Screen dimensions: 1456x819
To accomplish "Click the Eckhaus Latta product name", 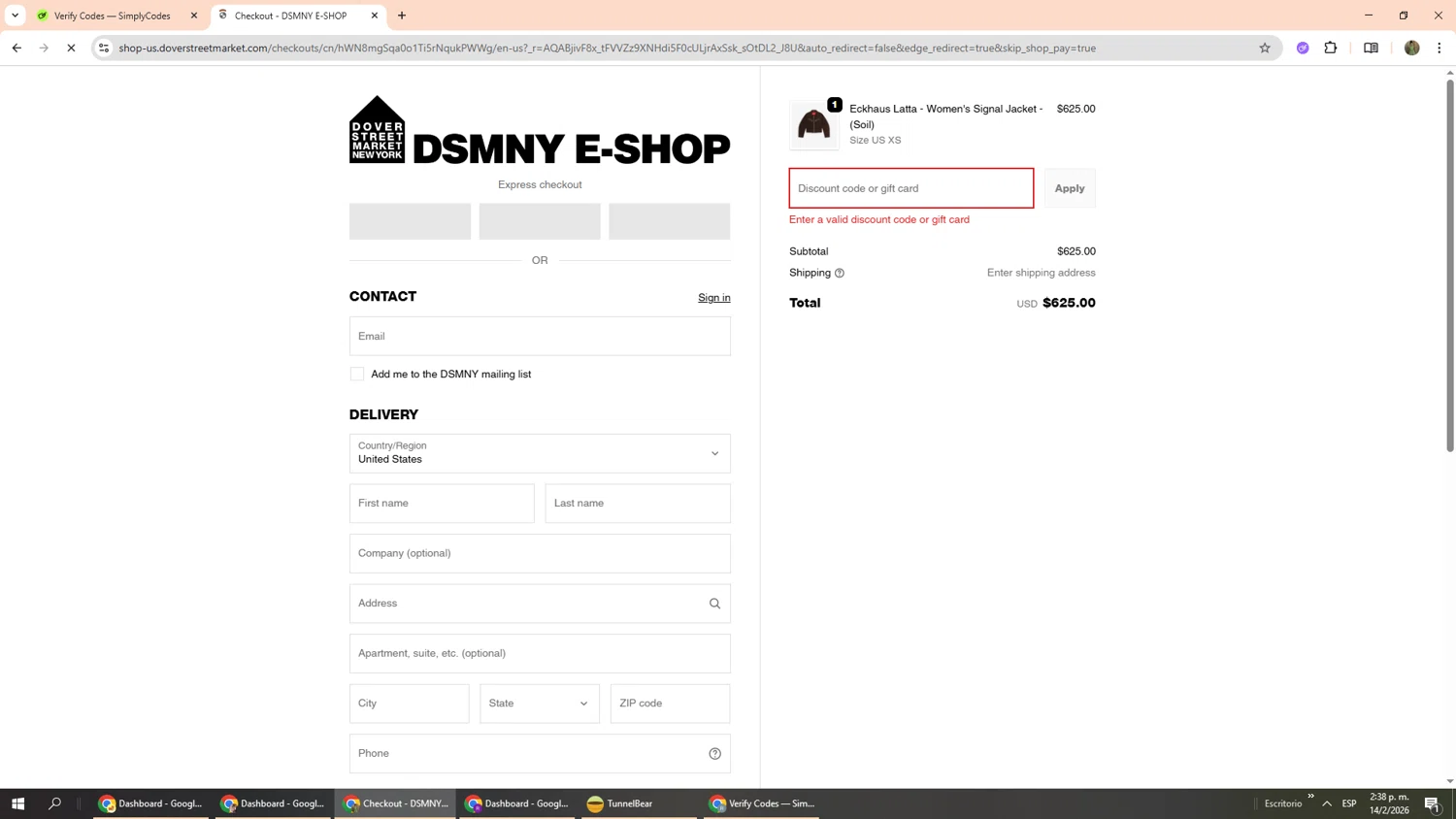I will click(x=946, y=116).
